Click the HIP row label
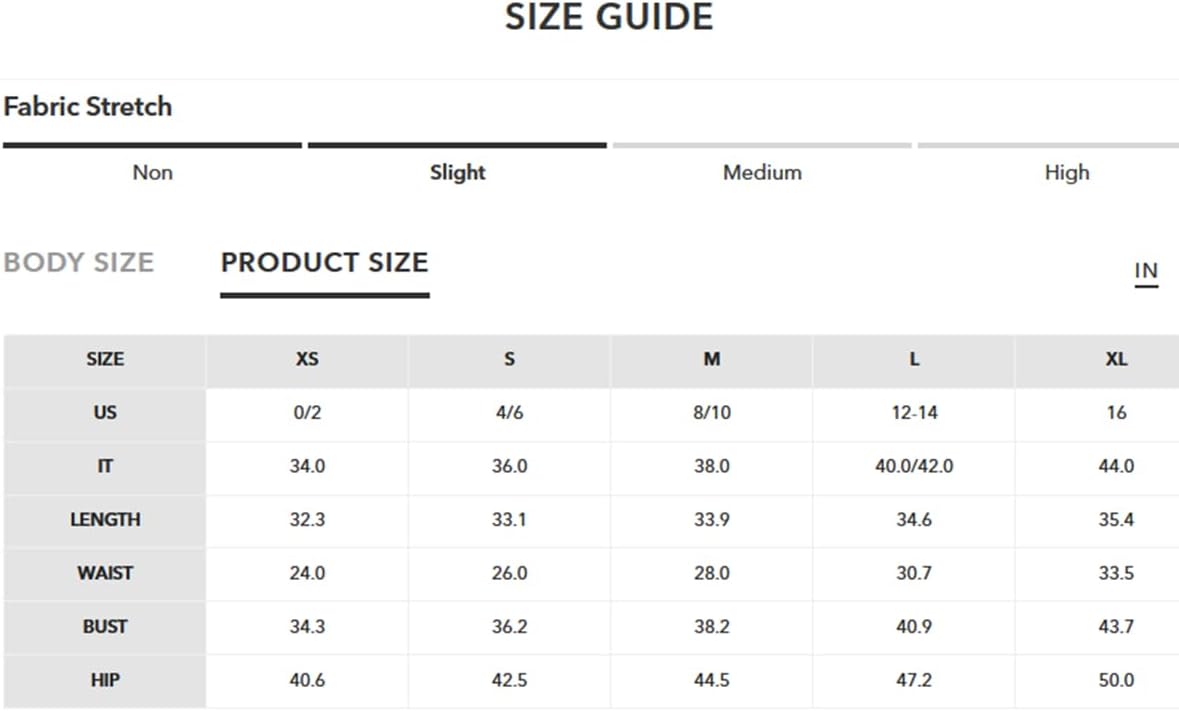 [x=105, y=680]
